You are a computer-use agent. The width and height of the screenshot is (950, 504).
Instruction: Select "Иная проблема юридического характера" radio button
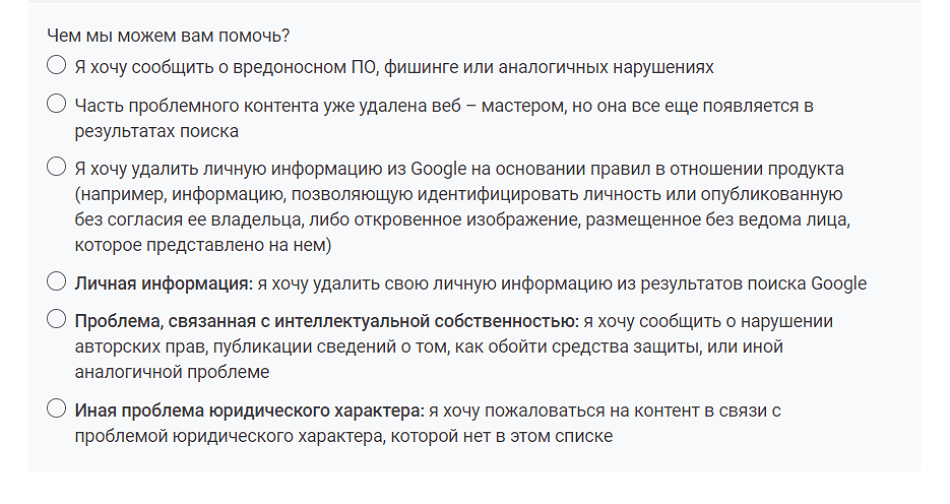click(x=57, y=408)
